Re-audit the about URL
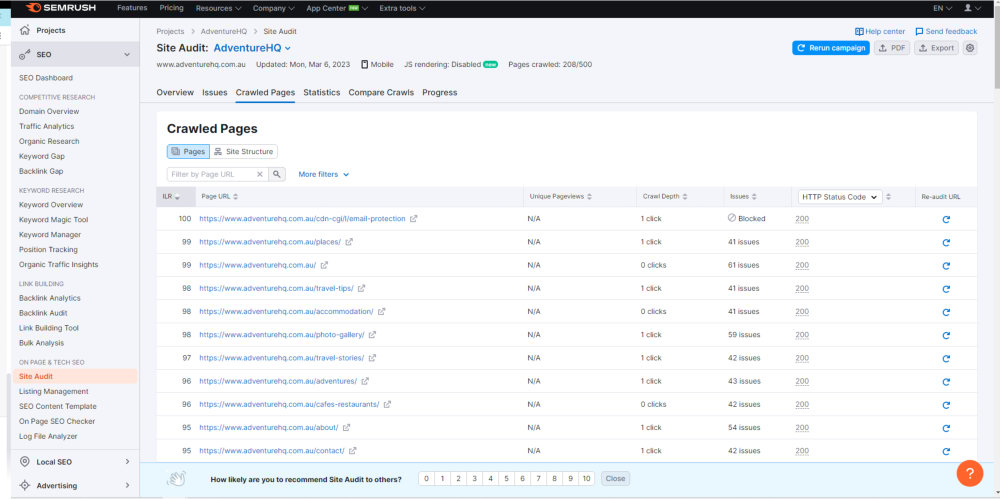 pyautogui.click(x=946, y=428)
